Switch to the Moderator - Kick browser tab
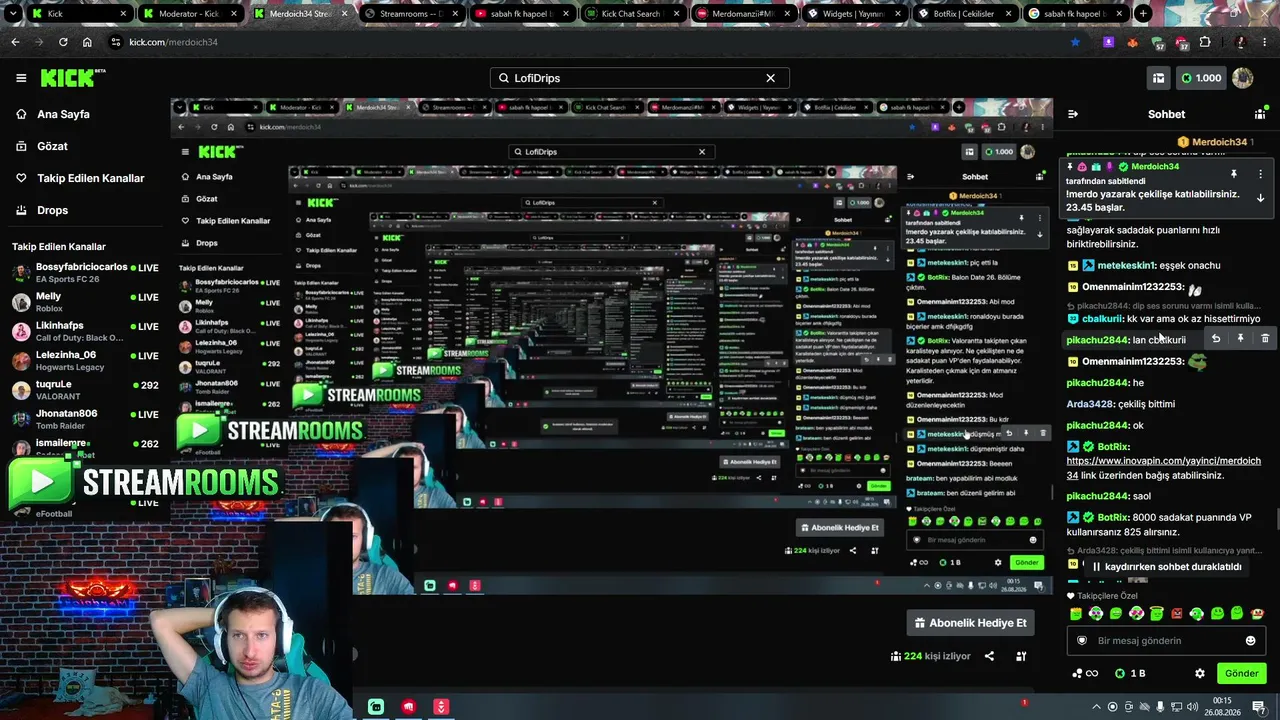The height and width of the screenshot is (720, 1280). point(188,14)
